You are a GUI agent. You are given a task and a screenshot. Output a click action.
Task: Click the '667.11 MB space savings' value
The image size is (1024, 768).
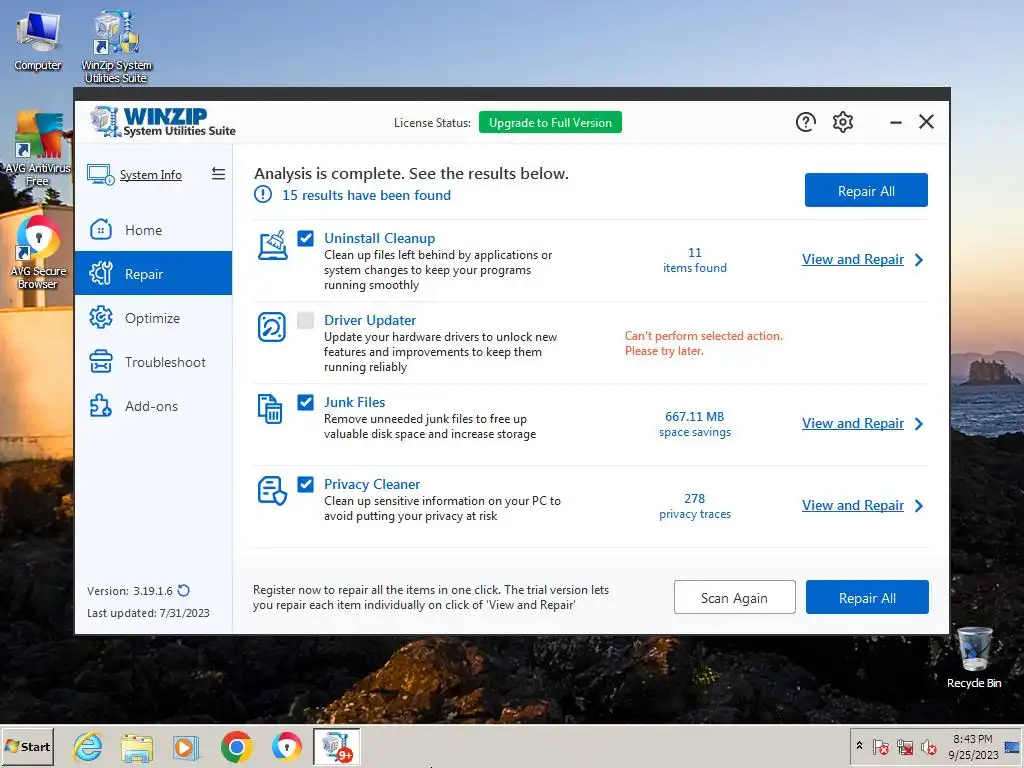click(x=695, y=424)
